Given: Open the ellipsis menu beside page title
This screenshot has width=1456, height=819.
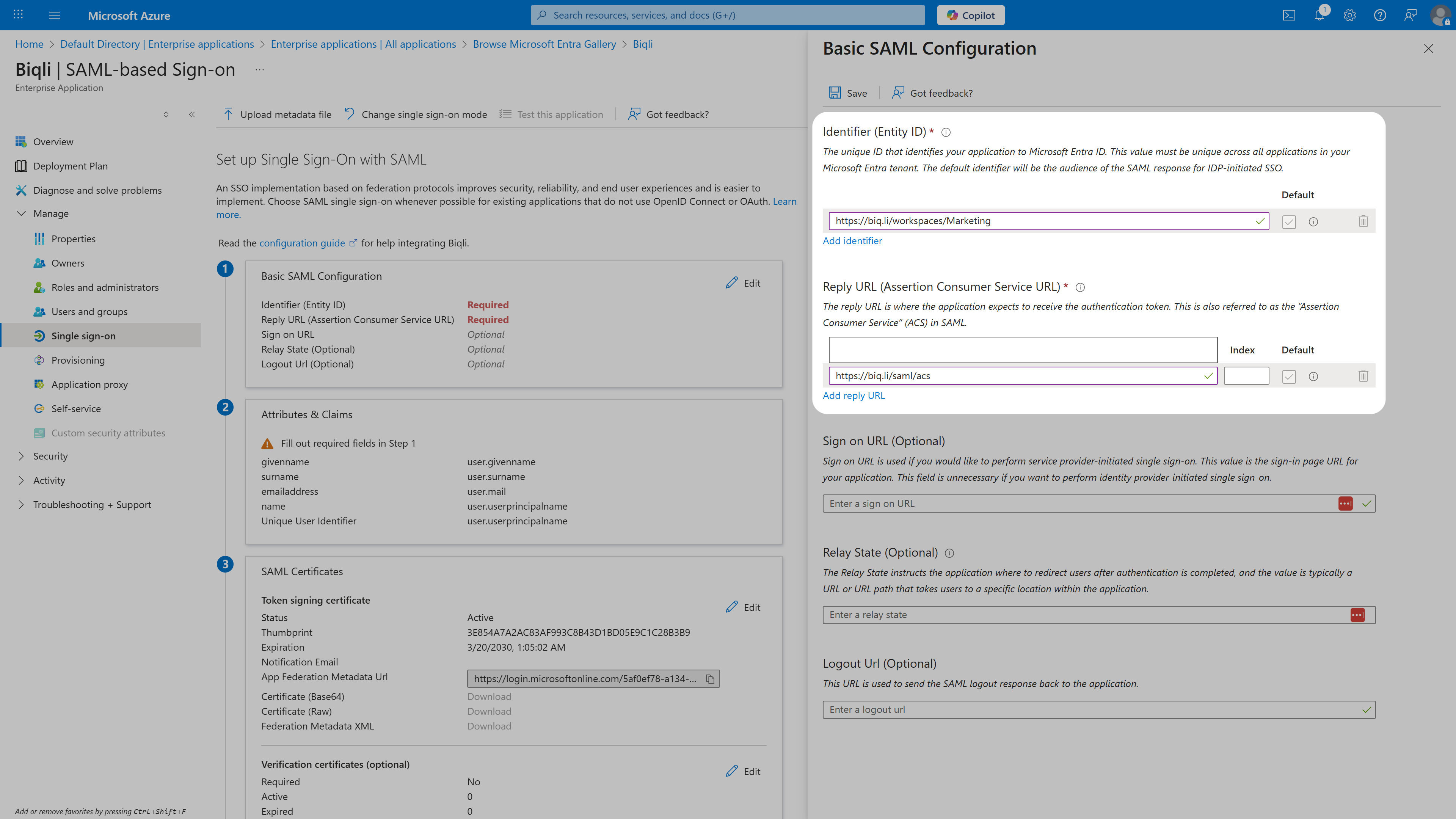Looking at the screenshot, I should 259,69.
